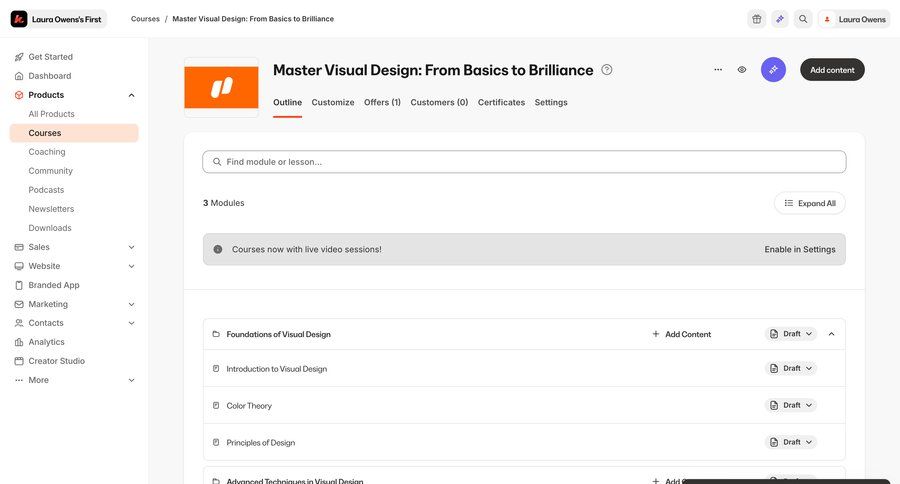Select Courses in the sidebar
Screen dimensions: 900x484
[74, 133]
